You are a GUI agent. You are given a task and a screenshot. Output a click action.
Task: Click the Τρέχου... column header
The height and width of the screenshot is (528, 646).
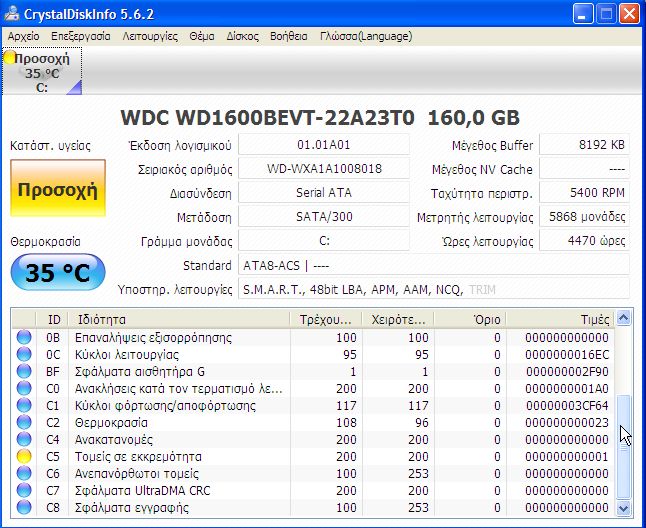326,319
